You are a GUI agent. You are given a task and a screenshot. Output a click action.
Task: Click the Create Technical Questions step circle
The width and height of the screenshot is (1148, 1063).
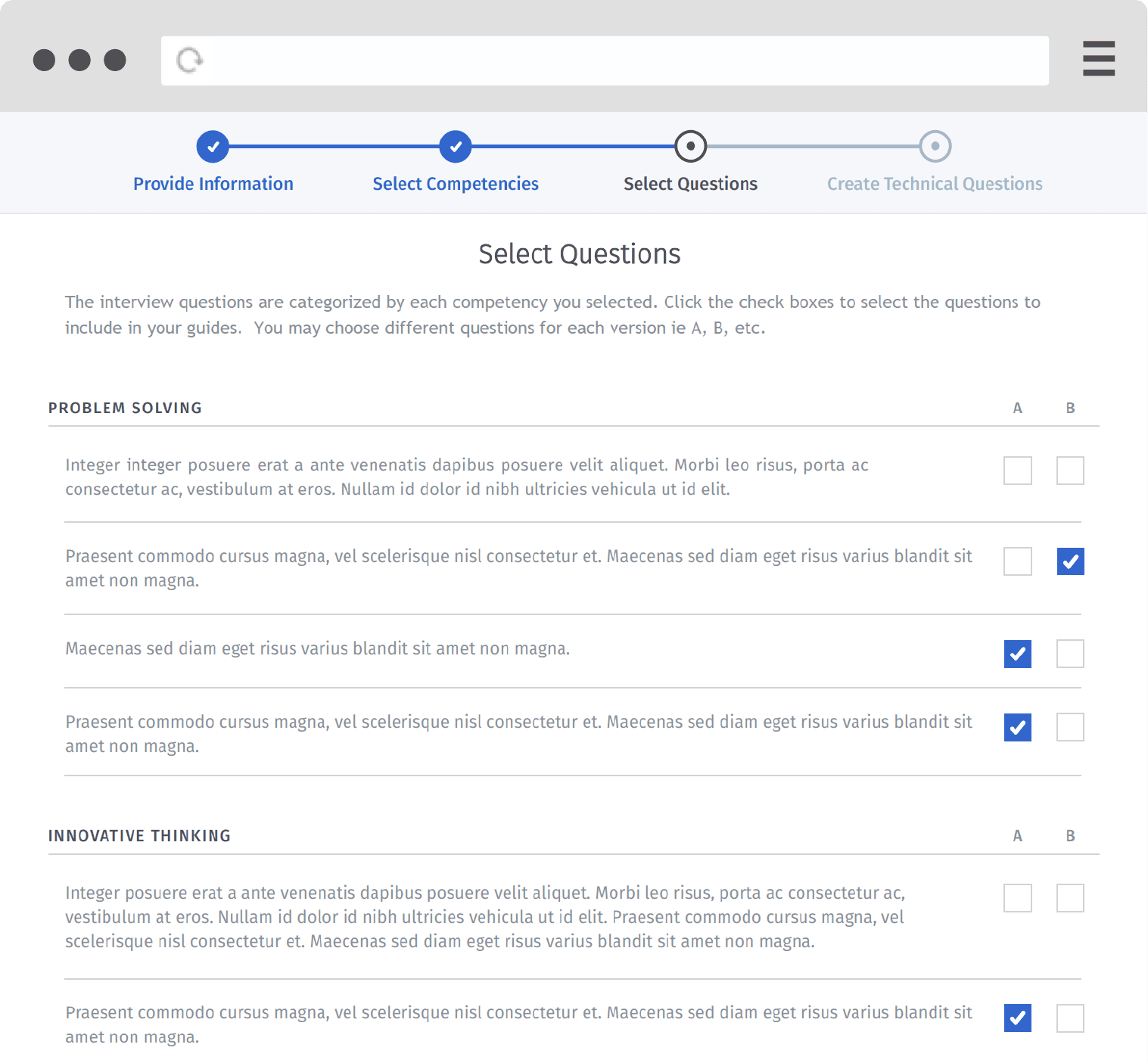coord(935,146)
